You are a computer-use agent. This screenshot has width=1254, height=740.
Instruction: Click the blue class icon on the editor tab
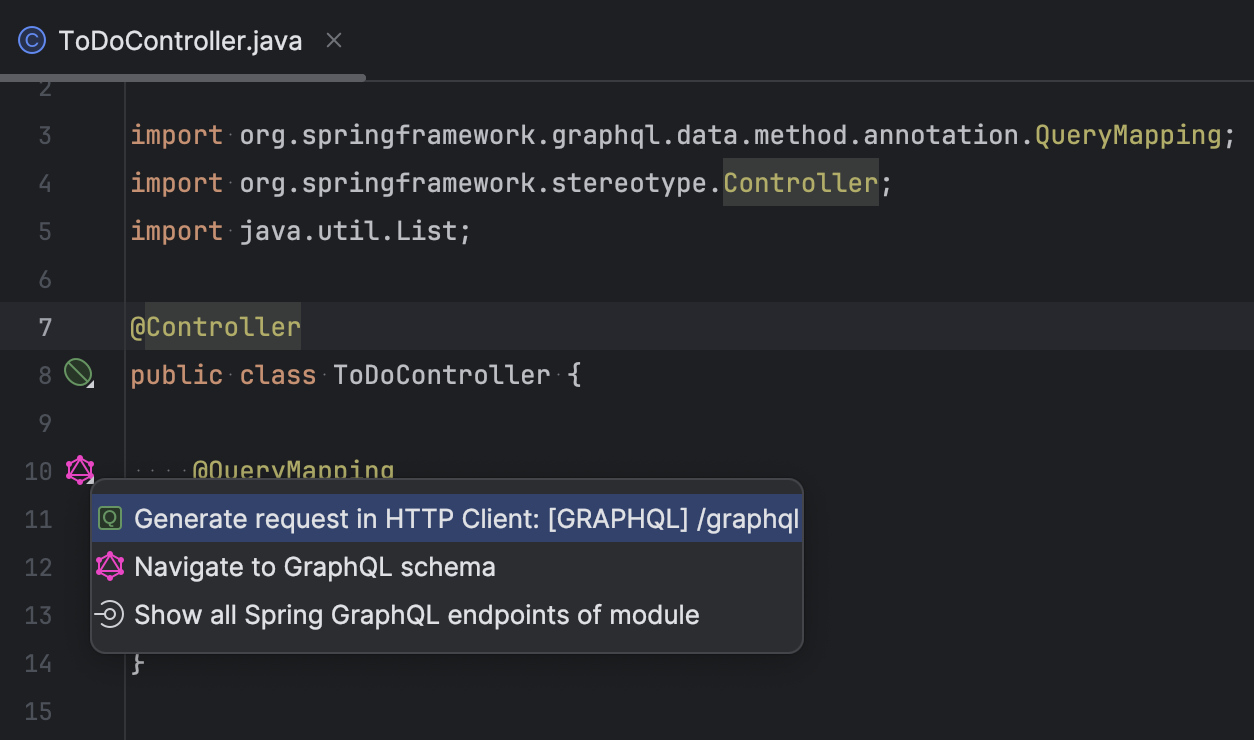point(30,40)
